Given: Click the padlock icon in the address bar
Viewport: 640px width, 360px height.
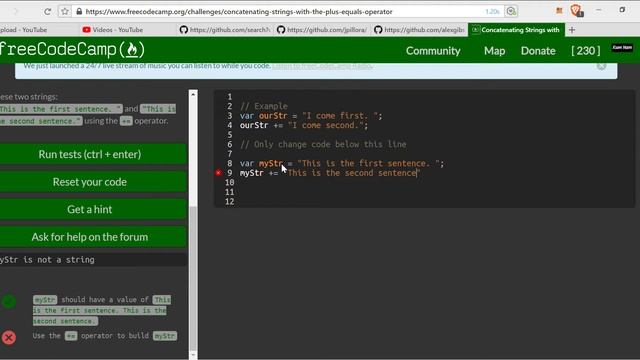Looking at the screenshot, I should tap(79, 11).
